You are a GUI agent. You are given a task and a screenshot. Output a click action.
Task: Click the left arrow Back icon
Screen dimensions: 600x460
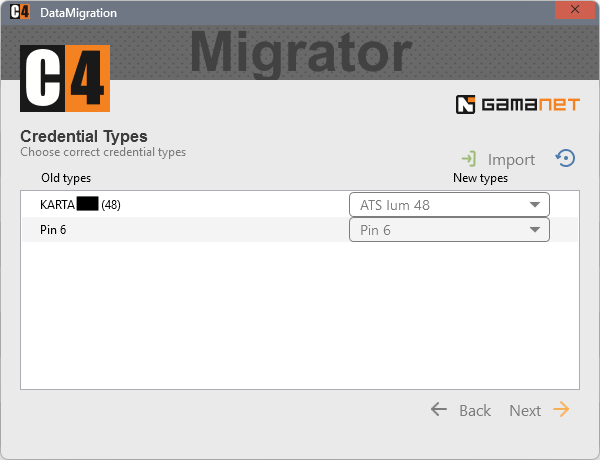pos(439,409)
